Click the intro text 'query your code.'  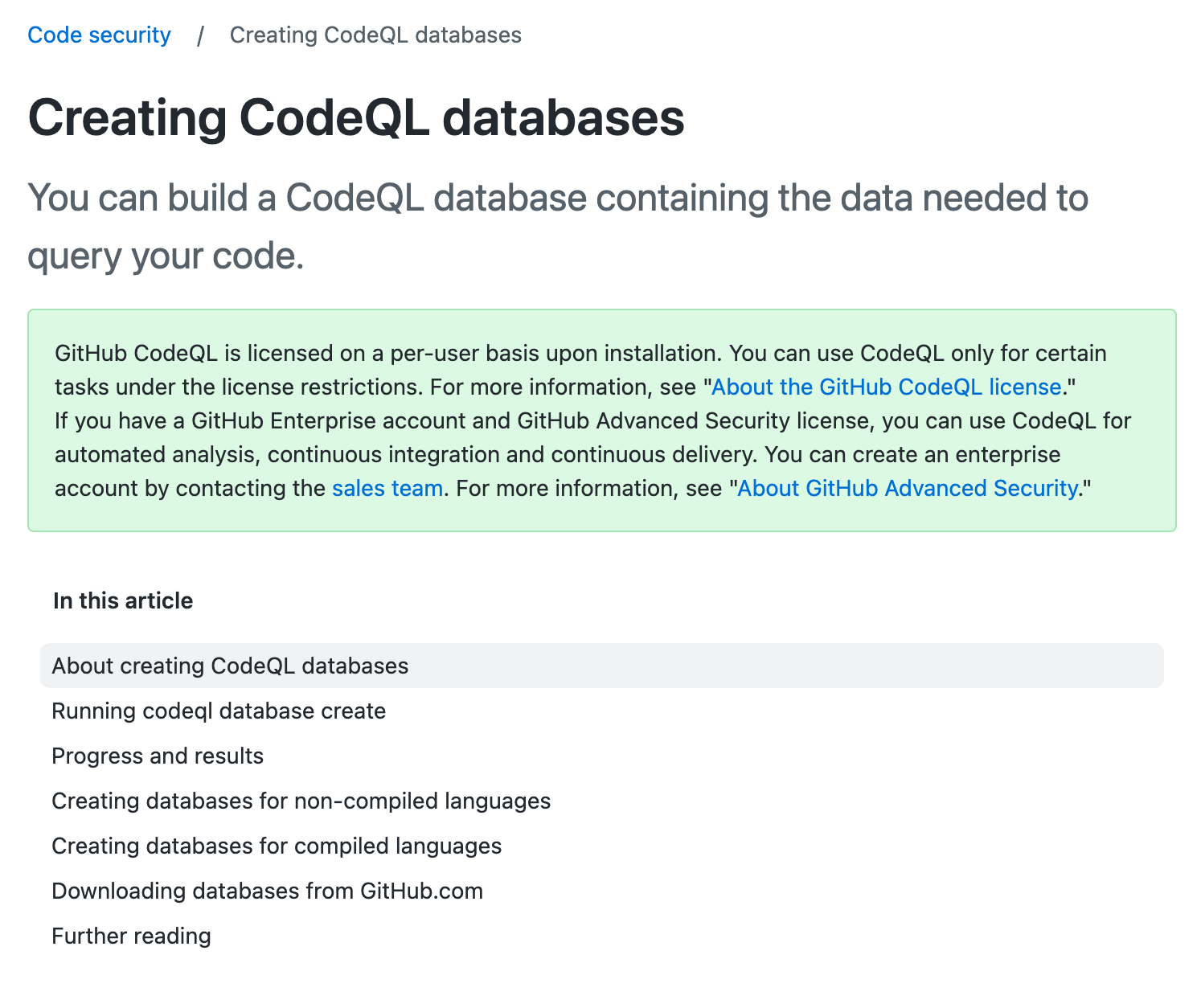pos(166,256)
